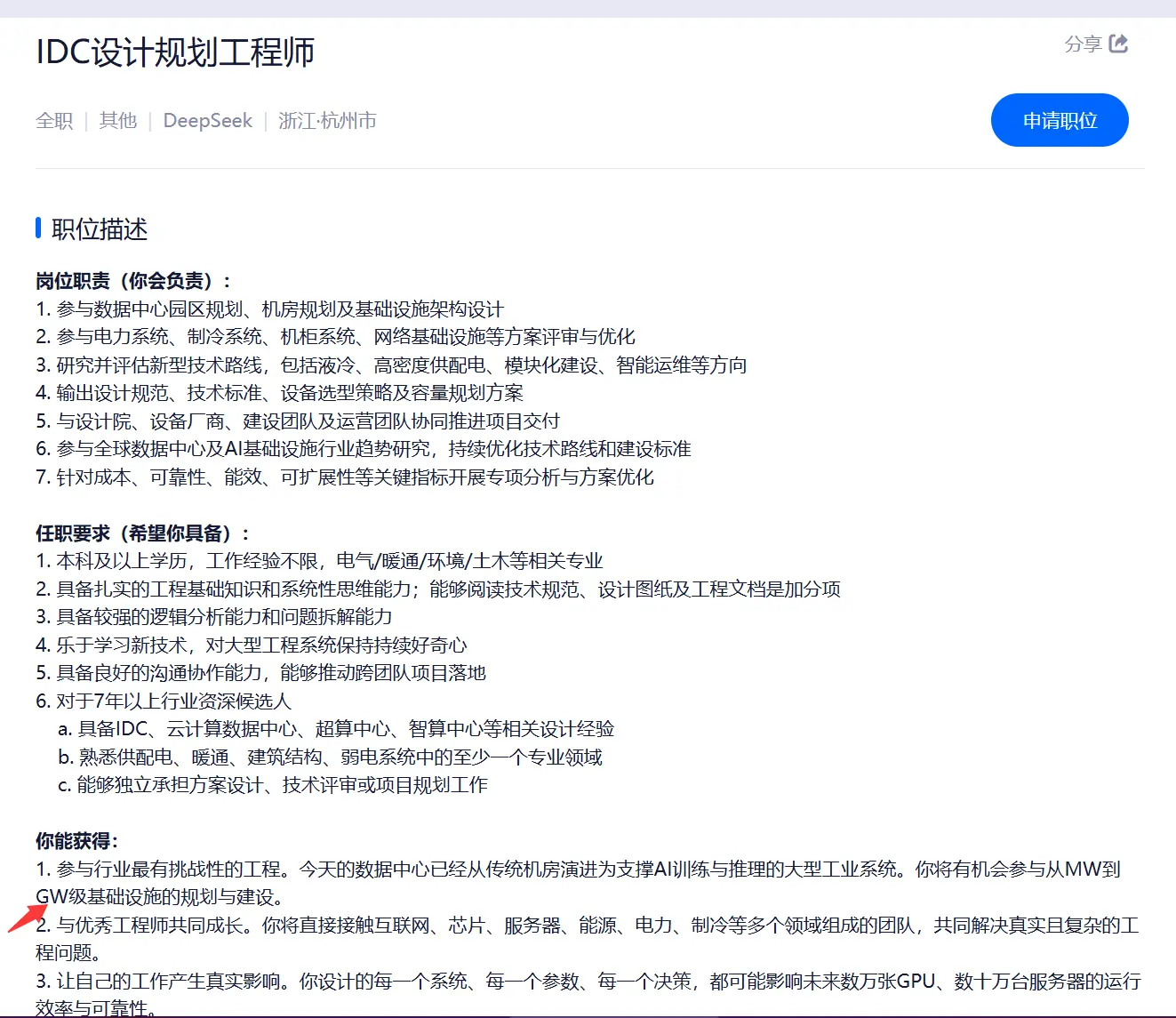Click the line 具备良好的沟通协作能力
This screenshot has height=1018, width=1176.
(261, 673)
